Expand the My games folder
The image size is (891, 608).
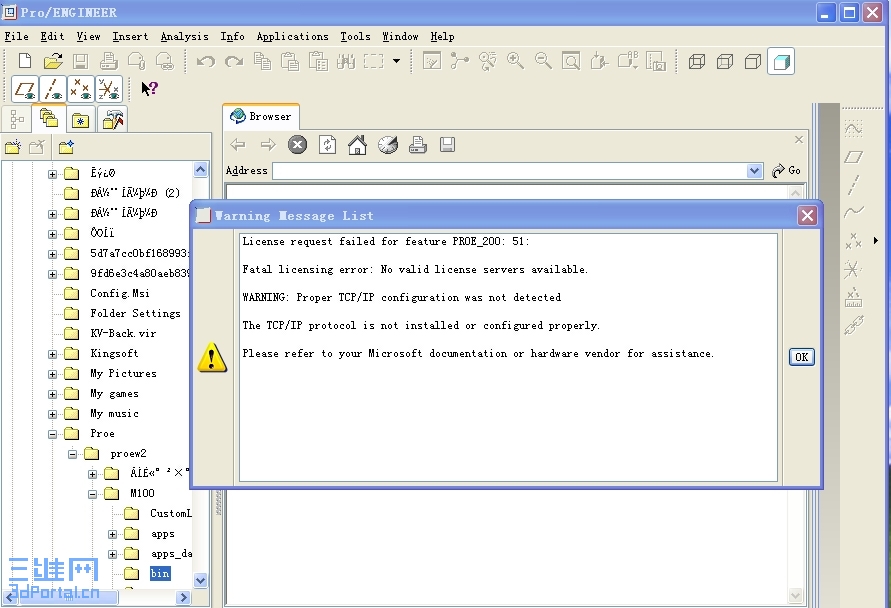tap(52, 394)
